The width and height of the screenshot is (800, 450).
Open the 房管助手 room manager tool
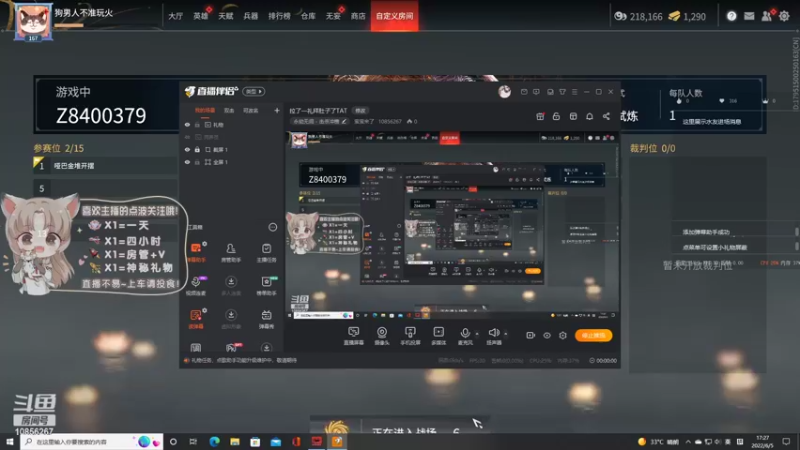point(231,252)
